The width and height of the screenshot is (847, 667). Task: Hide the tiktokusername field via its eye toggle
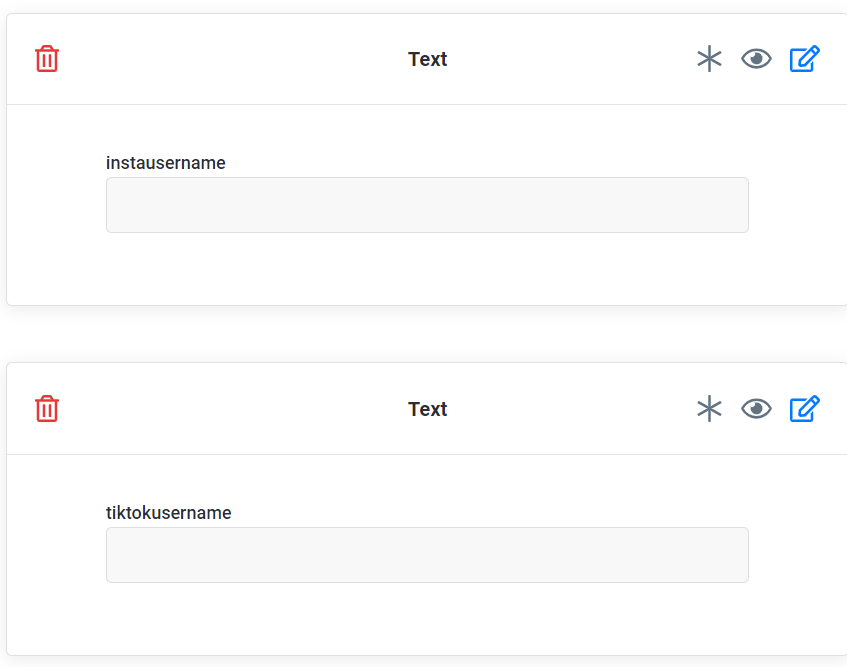click(757, 408)
